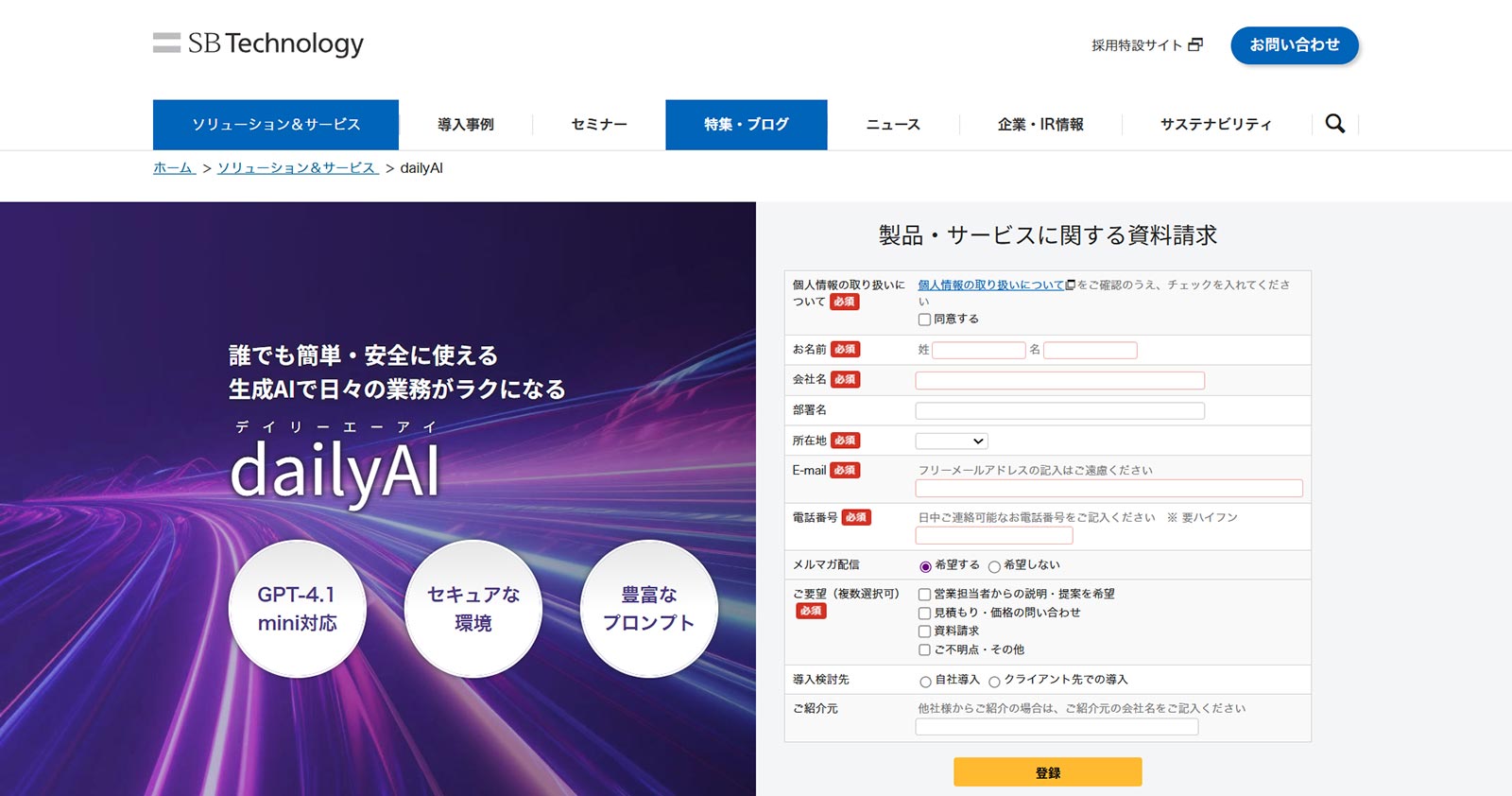The height and width of the screenshot is (796, 1512).
Task: Click ソリューション&サービス breadcrumb link
Action: coord(298,168)
